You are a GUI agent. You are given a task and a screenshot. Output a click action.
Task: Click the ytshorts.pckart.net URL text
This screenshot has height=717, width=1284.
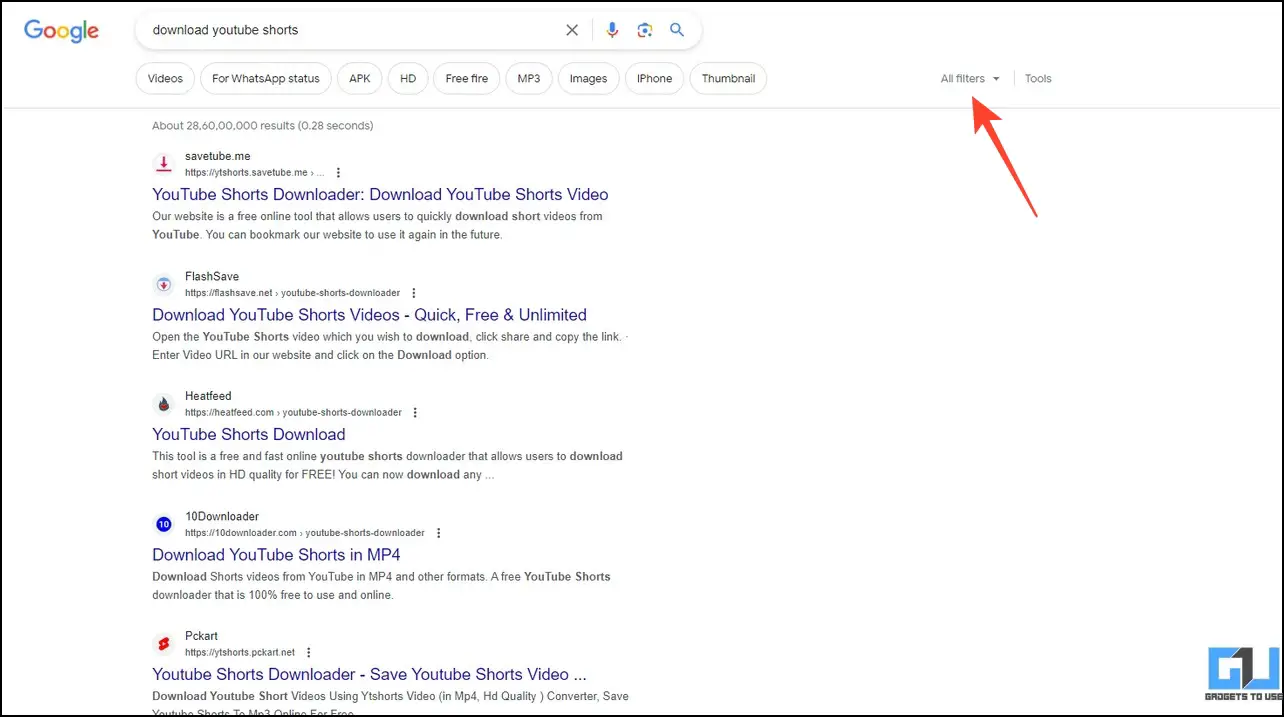click(x=240, y=652)
